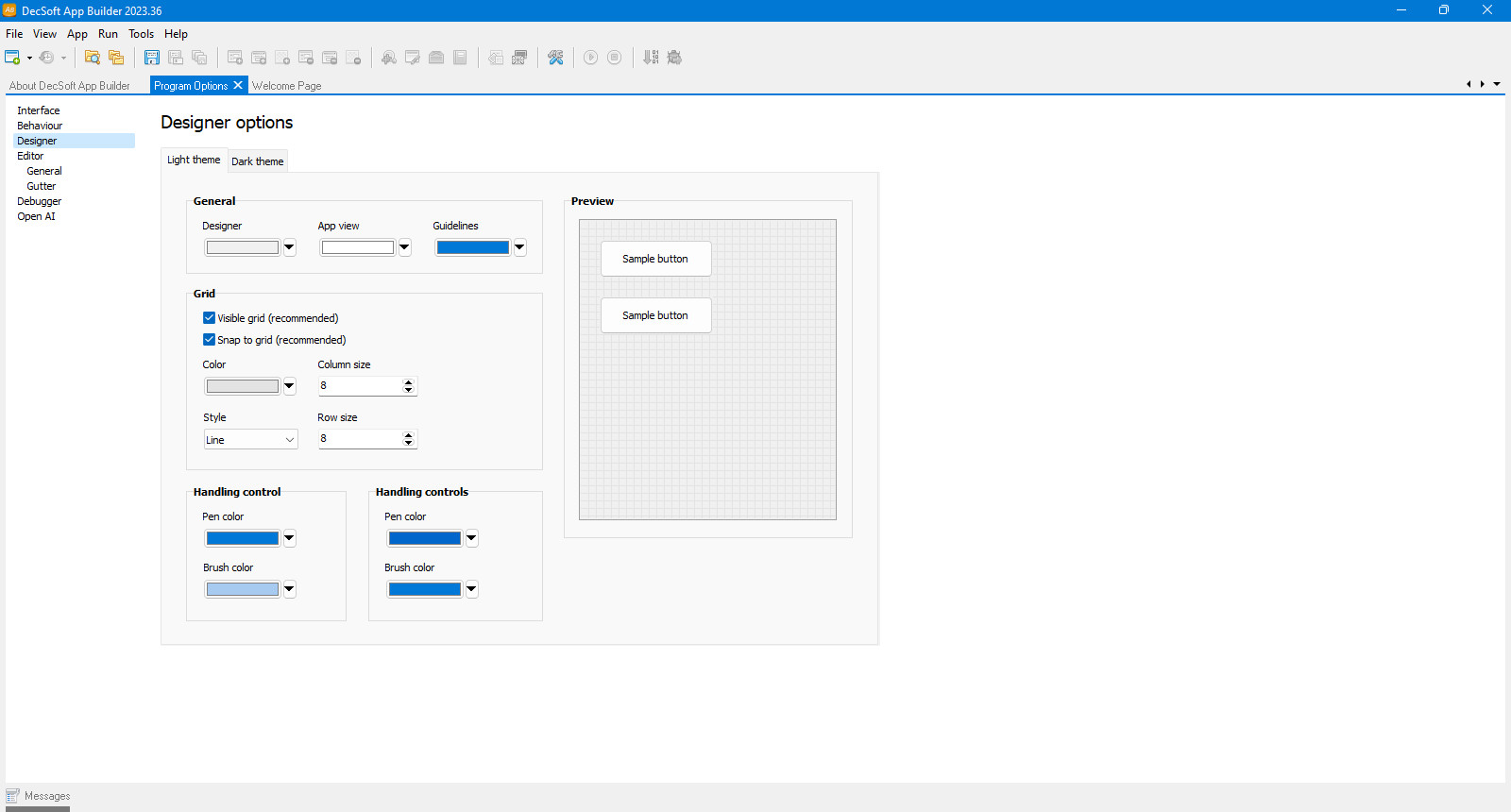The width and height of the screenshot is (1511, 812).
Task: Open the Guidelines color dropdown arrow
Action: 520,247
